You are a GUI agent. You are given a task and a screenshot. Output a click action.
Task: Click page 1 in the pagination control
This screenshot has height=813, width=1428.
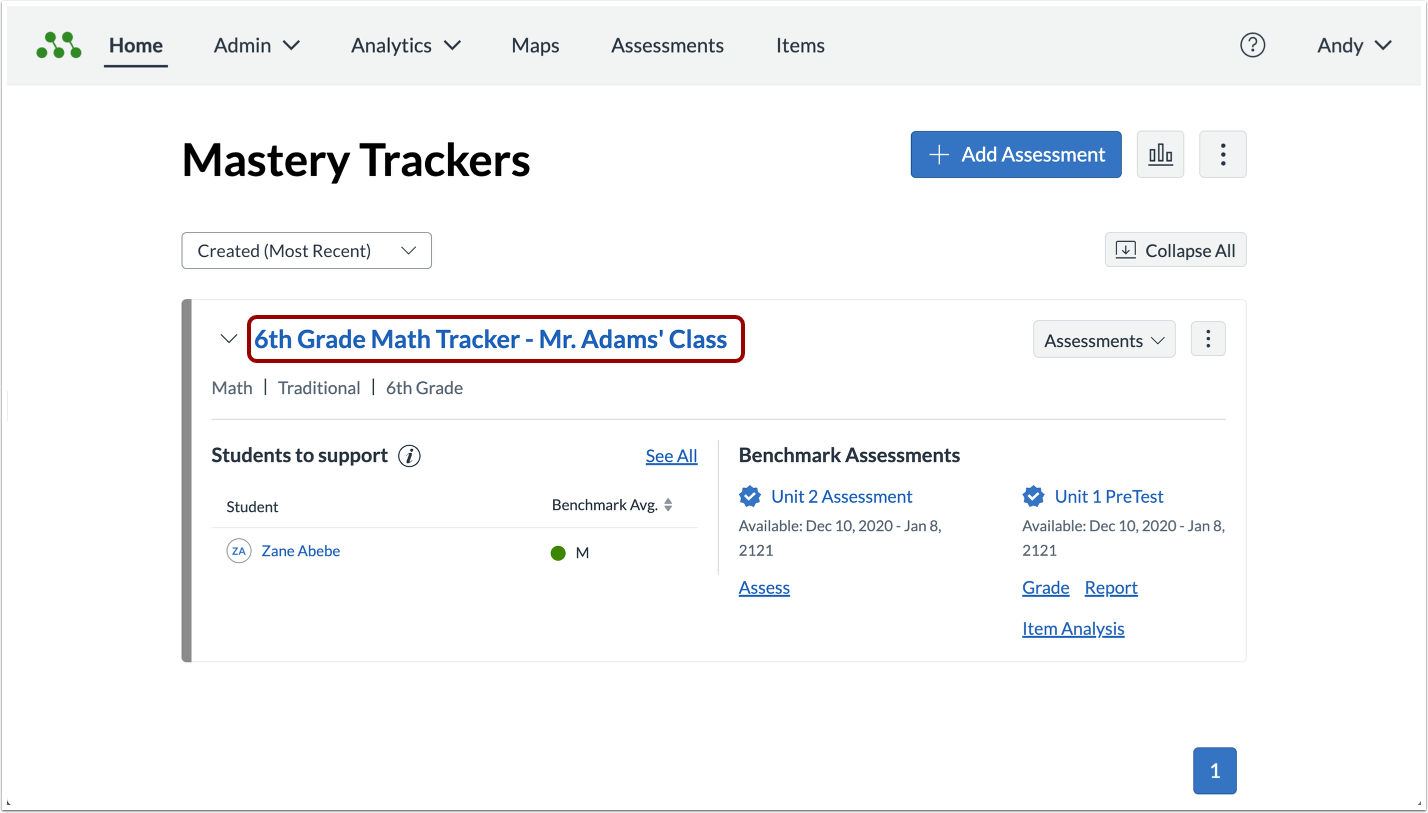point(1214,770)
